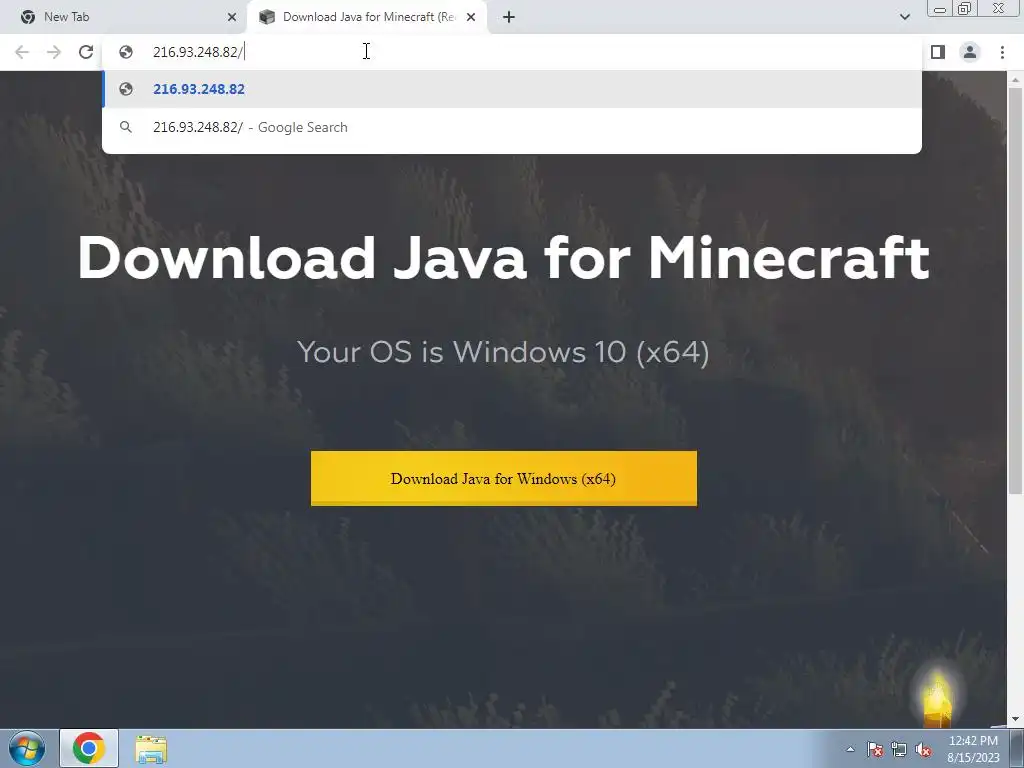The height and width of the screenshot is (768, 1024).
Task: Click the heading Download Java for Minecraft
Action: pyautogui.click(x=504, y=258)
